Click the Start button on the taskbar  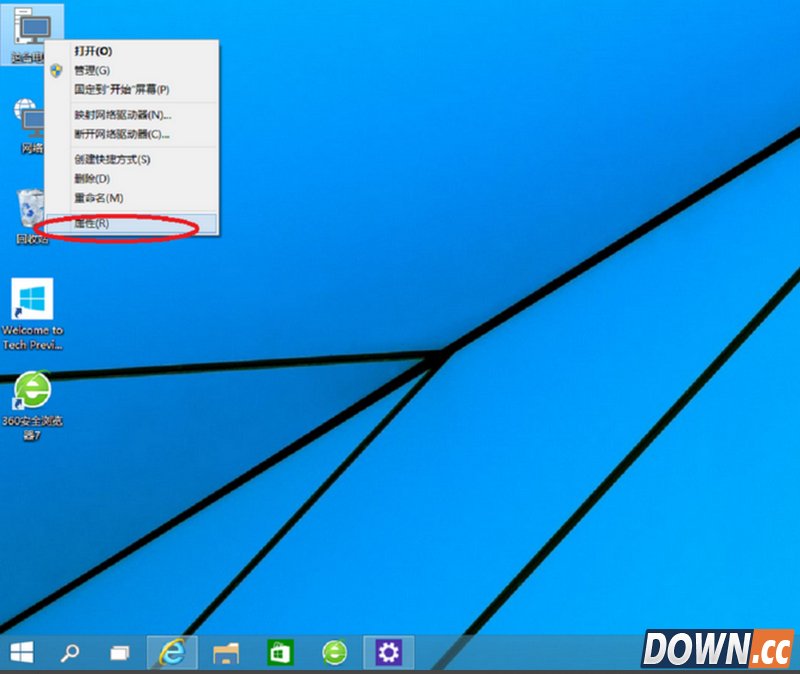pyautogui.click(x=21, y=651)
